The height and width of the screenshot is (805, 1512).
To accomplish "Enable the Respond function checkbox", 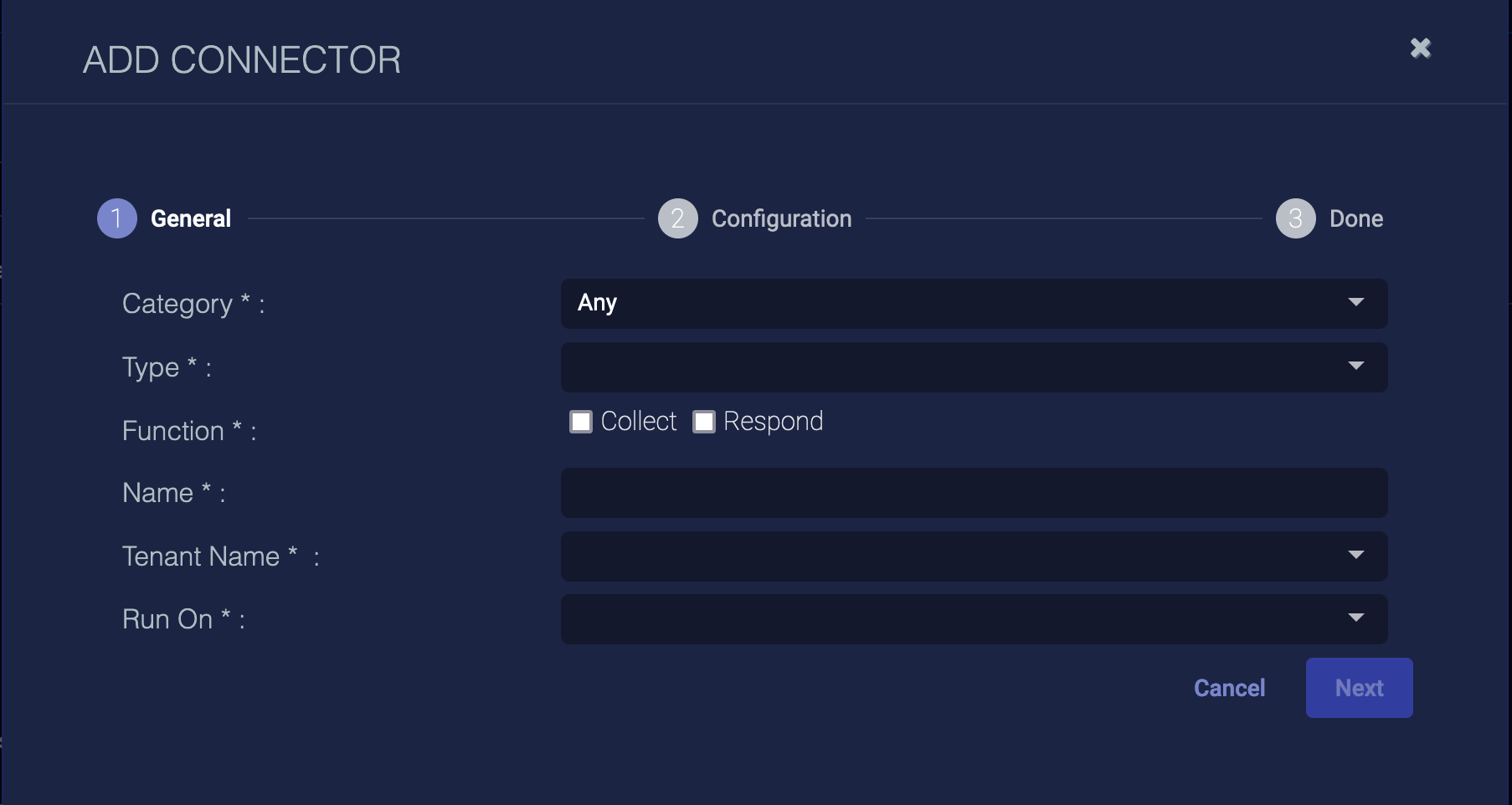I will pos(704,422).
